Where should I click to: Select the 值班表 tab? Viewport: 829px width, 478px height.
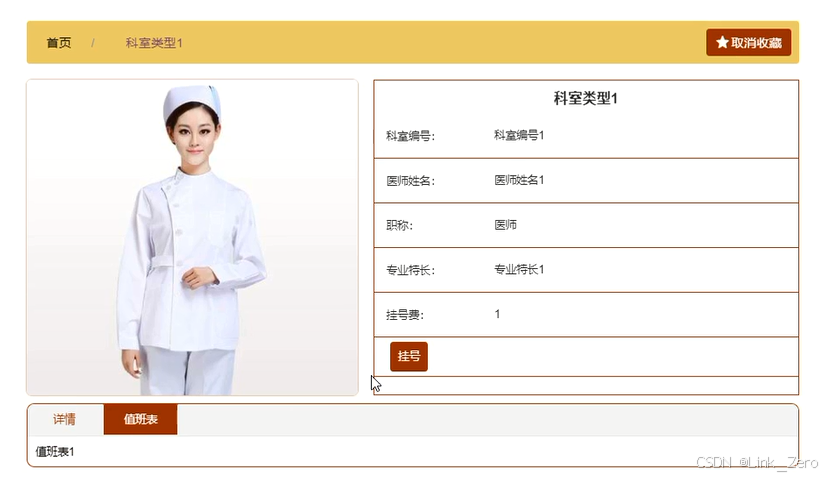[141, 419]
